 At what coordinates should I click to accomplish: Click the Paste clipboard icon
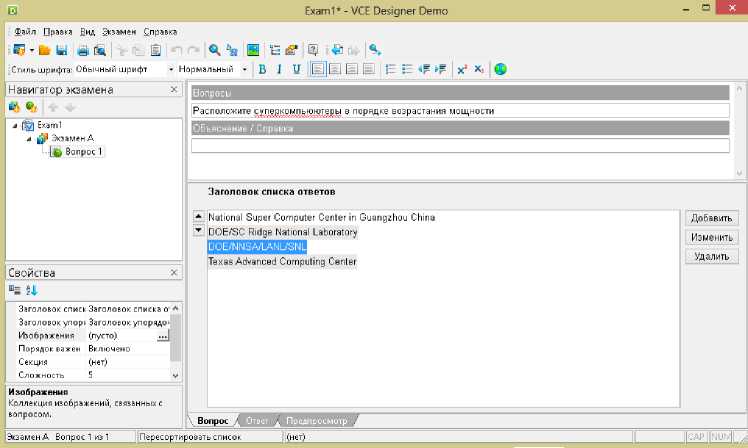[156, 50]
